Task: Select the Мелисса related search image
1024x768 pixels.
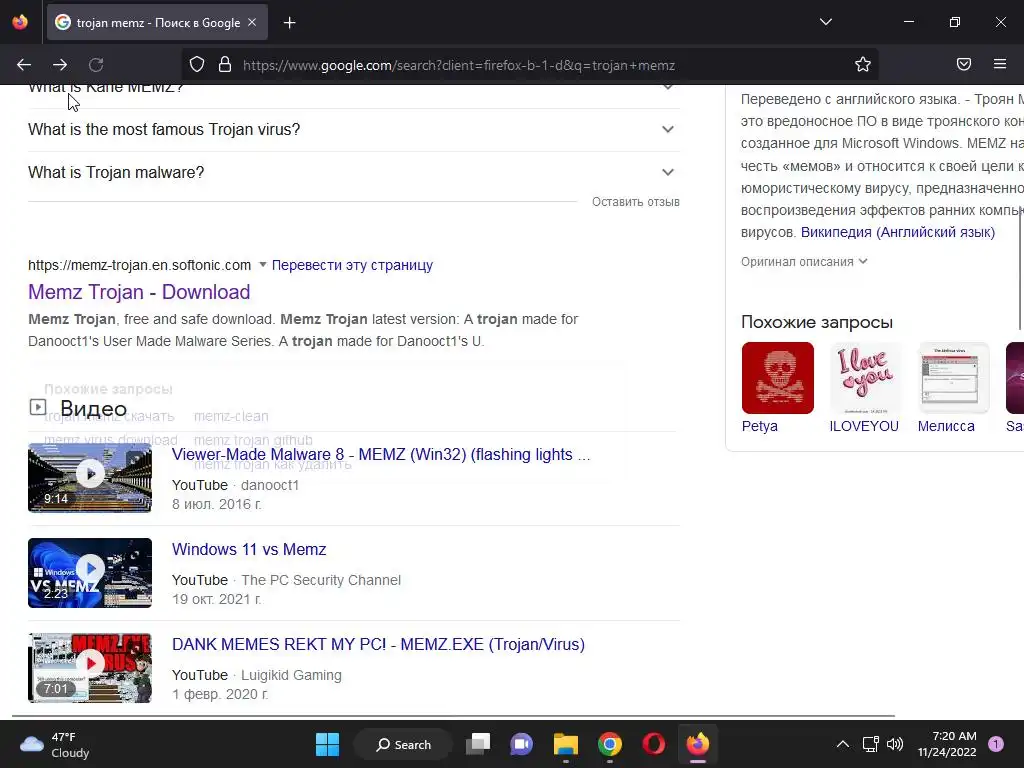Action: coord(953,378)
